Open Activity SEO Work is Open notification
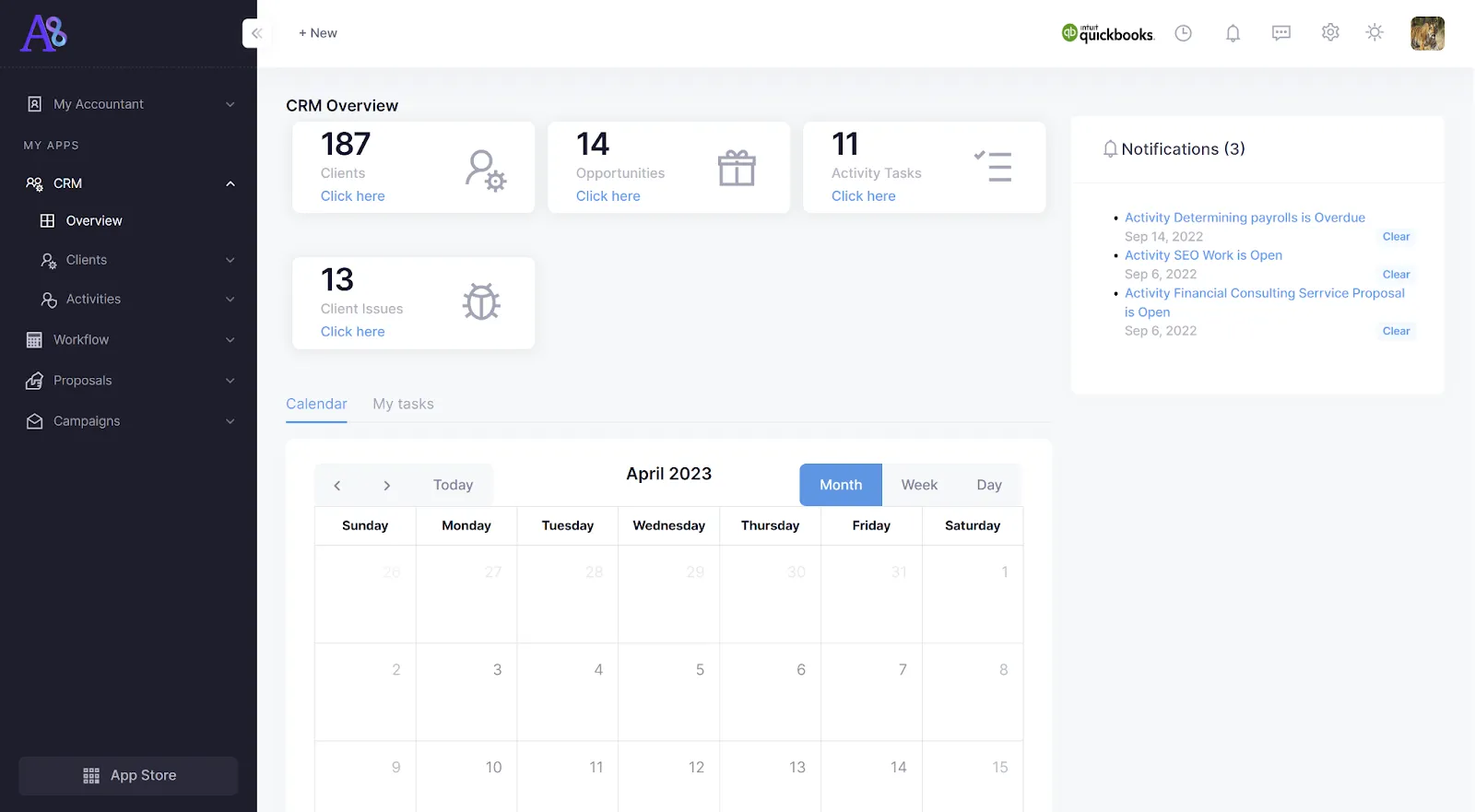This screenshot has width=1475, height=812. click(1203, 255)
